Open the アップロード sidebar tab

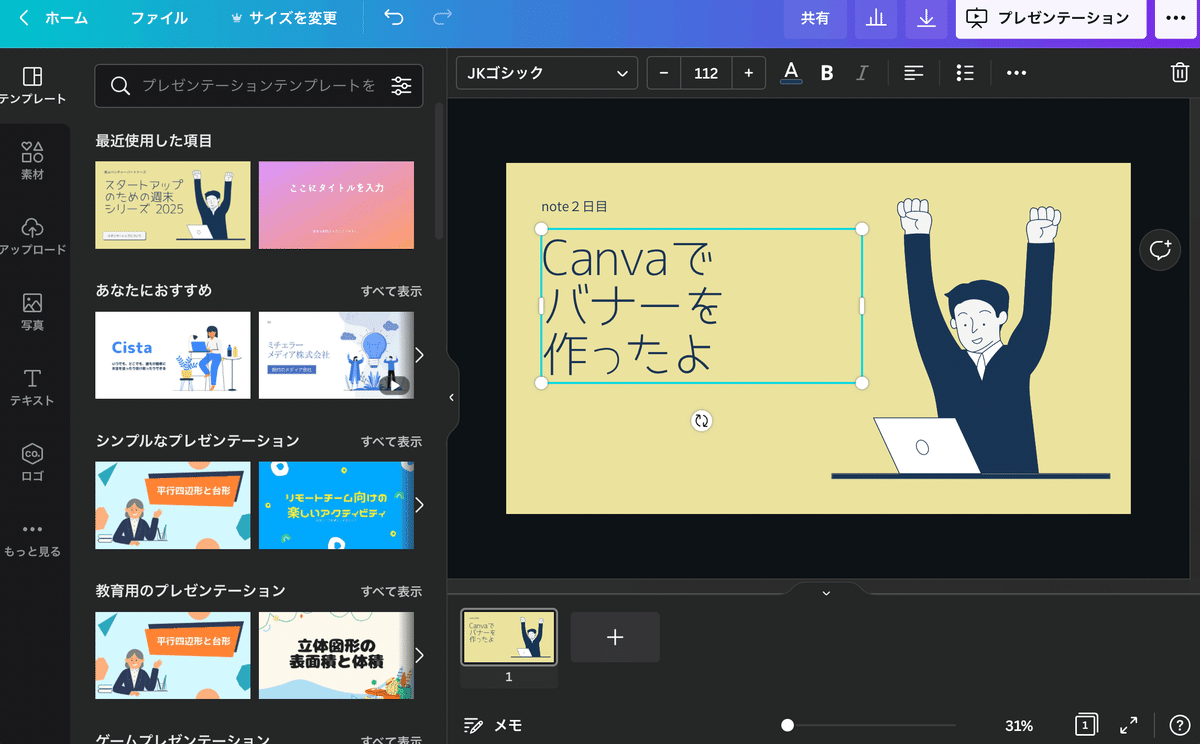pyautogui.click(x=32, y=236)
